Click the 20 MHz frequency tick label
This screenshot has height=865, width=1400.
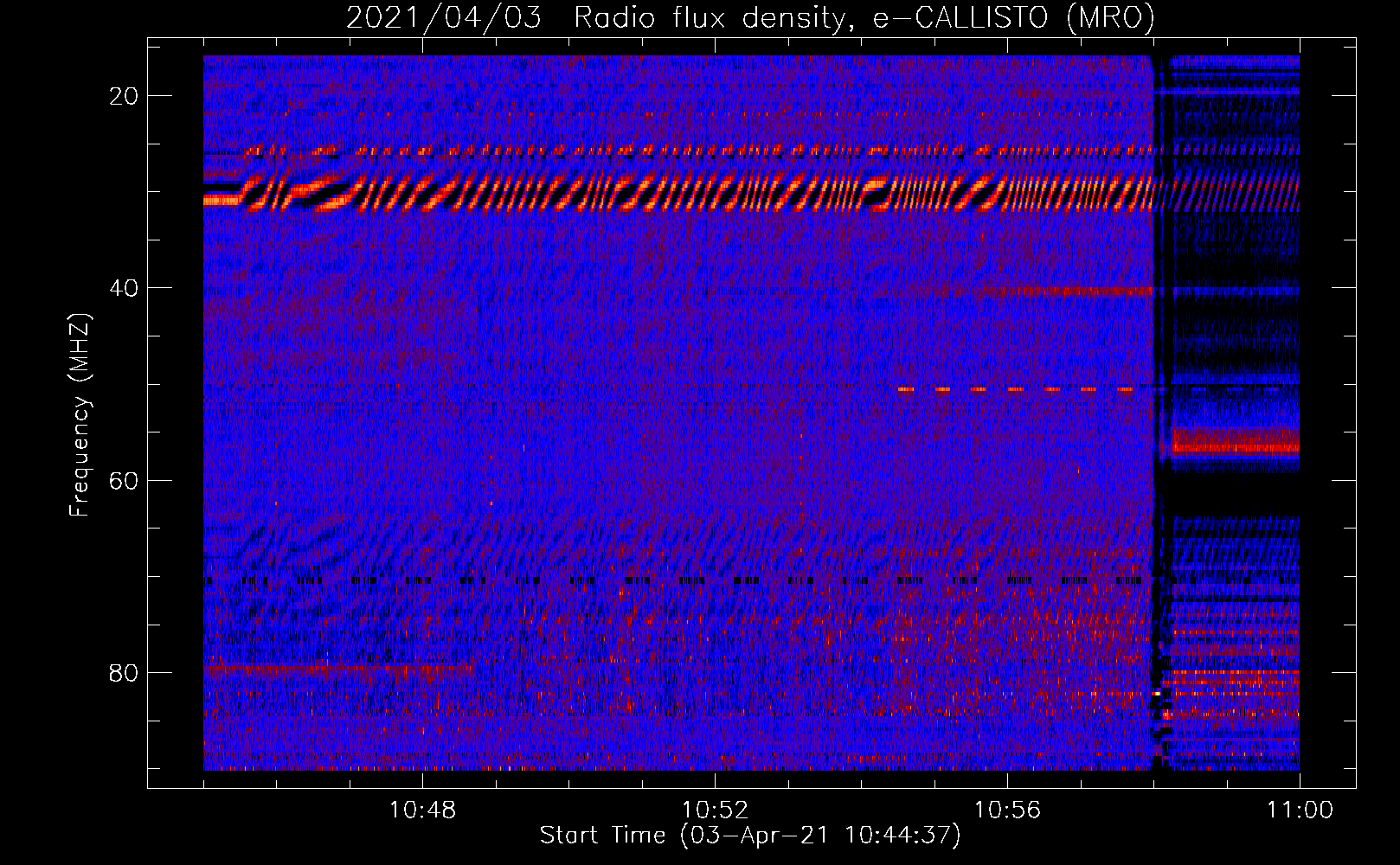pyautogui.click(x=125, y=96)
